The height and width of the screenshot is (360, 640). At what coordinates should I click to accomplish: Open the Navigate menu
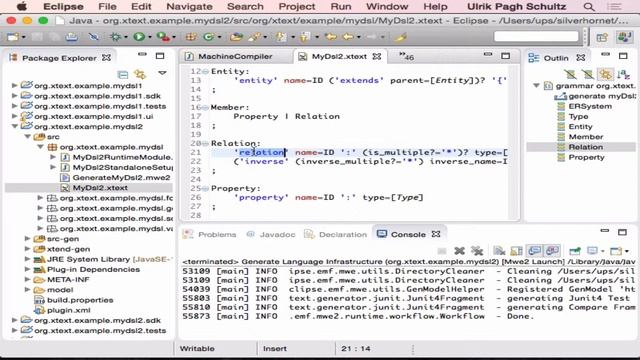tap(189, 7)
